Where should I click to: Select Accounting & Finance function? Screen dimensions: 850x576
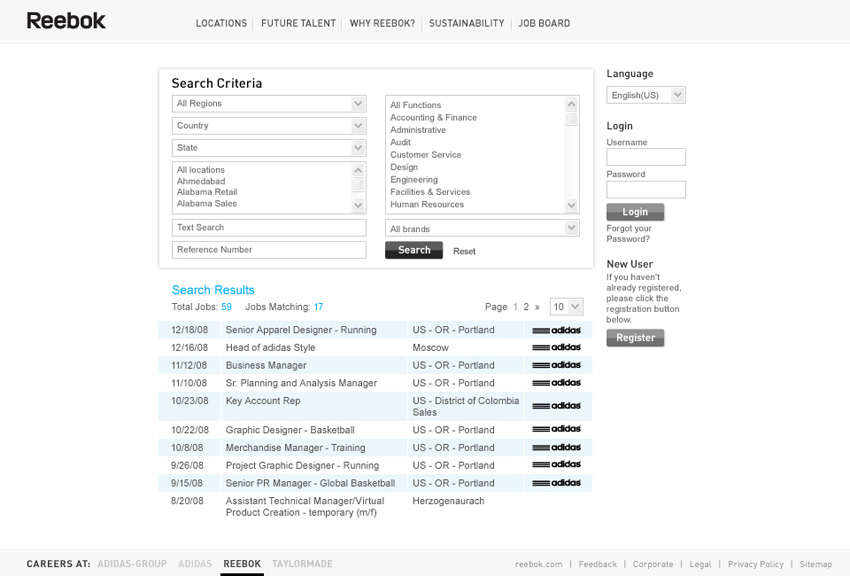[433, 118]
